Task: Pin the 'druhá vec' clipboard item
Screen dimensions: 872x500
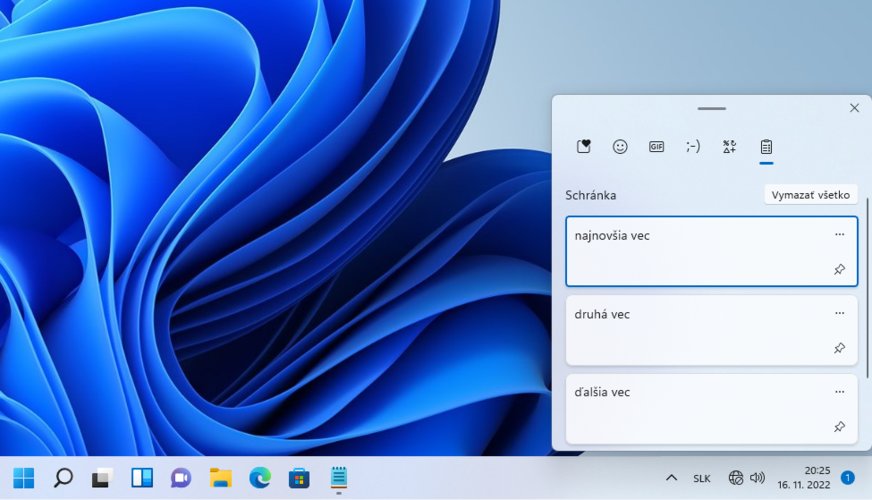Action: [x=839, y=348]
